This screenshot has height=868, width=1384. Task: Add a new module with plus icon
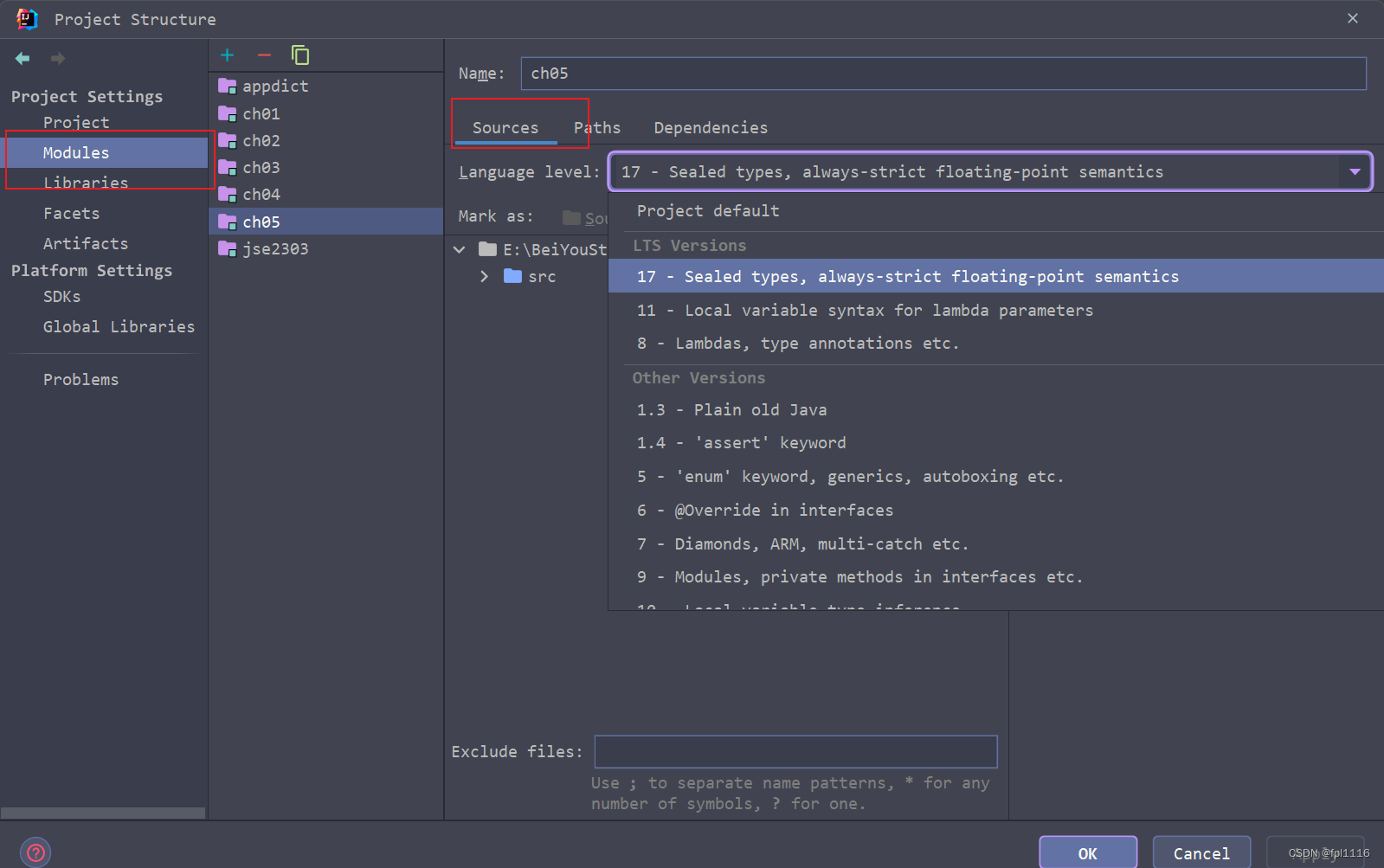point(228,55)
